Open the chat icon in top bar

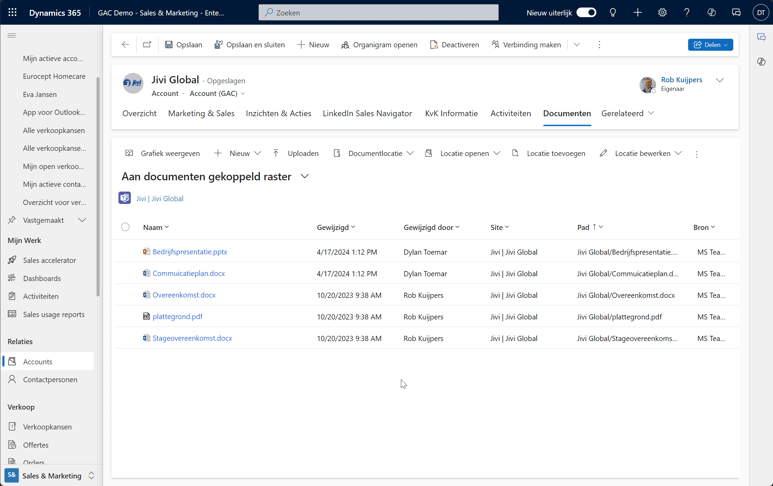[x=736, y=12]
